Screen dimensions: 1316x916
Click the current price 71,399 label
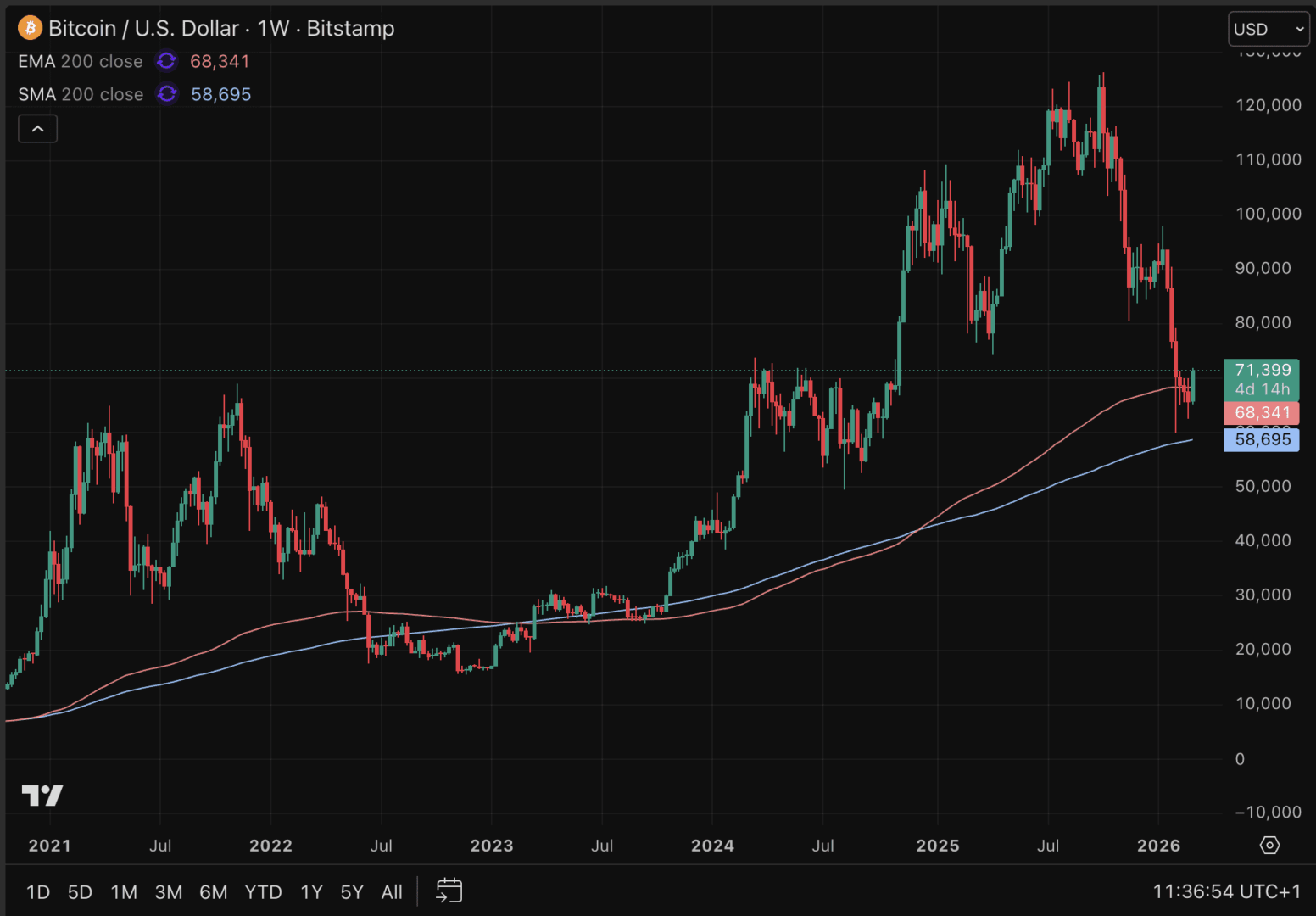coord(1262,371)
